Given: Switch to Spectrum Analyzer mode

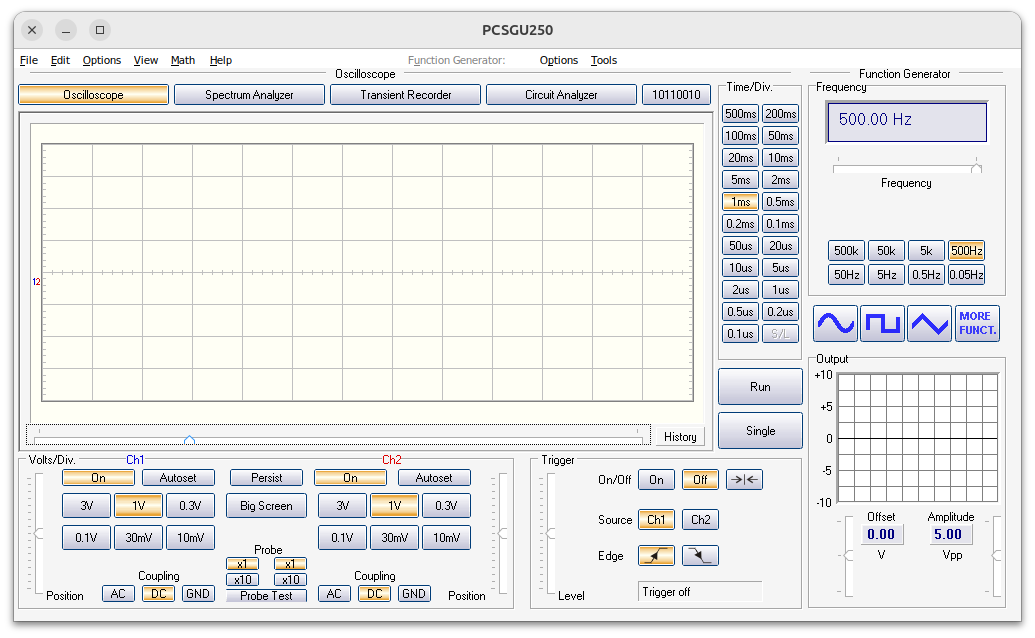Looking at the screenshot, I should point(250,94).
